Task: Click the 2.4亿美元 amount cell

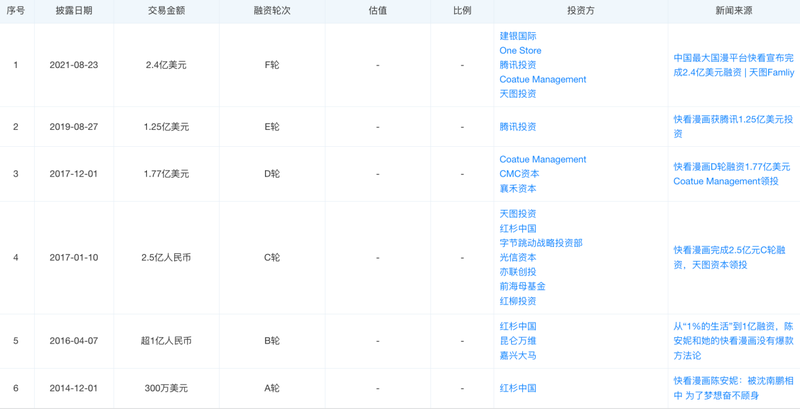Action: tap(166, 65)
